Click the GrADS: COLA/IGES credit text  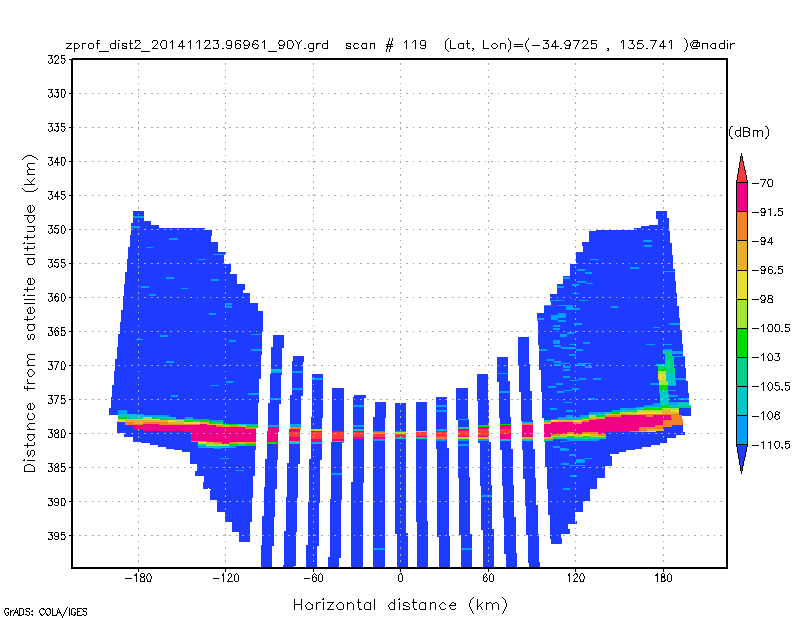coord(45,612)
